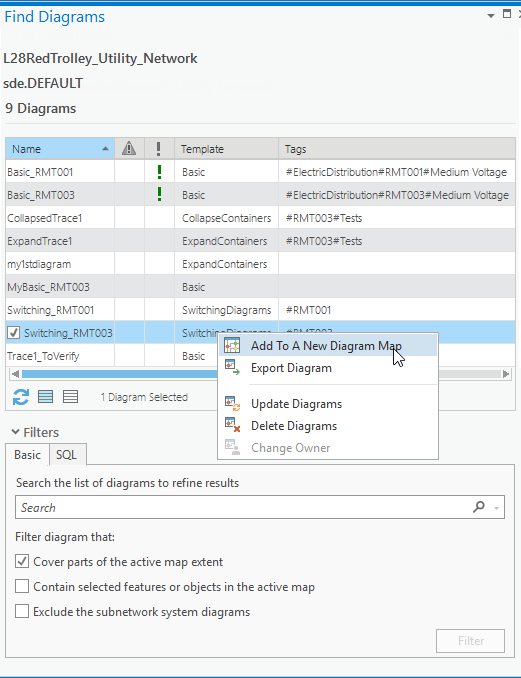521x678 pixels.
Task: Click the clear selection list icon
Action: click(x=70, y=397)
